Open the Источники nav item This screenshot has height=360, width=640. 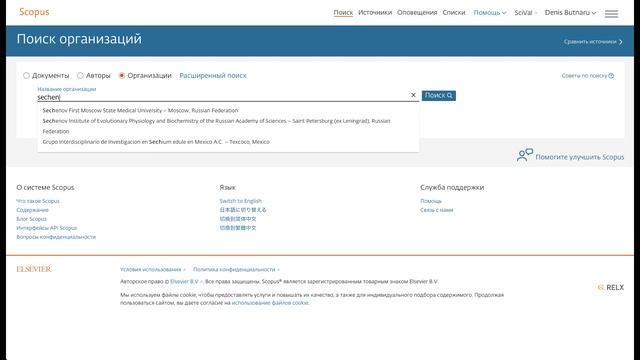click(x=375, y=13)
